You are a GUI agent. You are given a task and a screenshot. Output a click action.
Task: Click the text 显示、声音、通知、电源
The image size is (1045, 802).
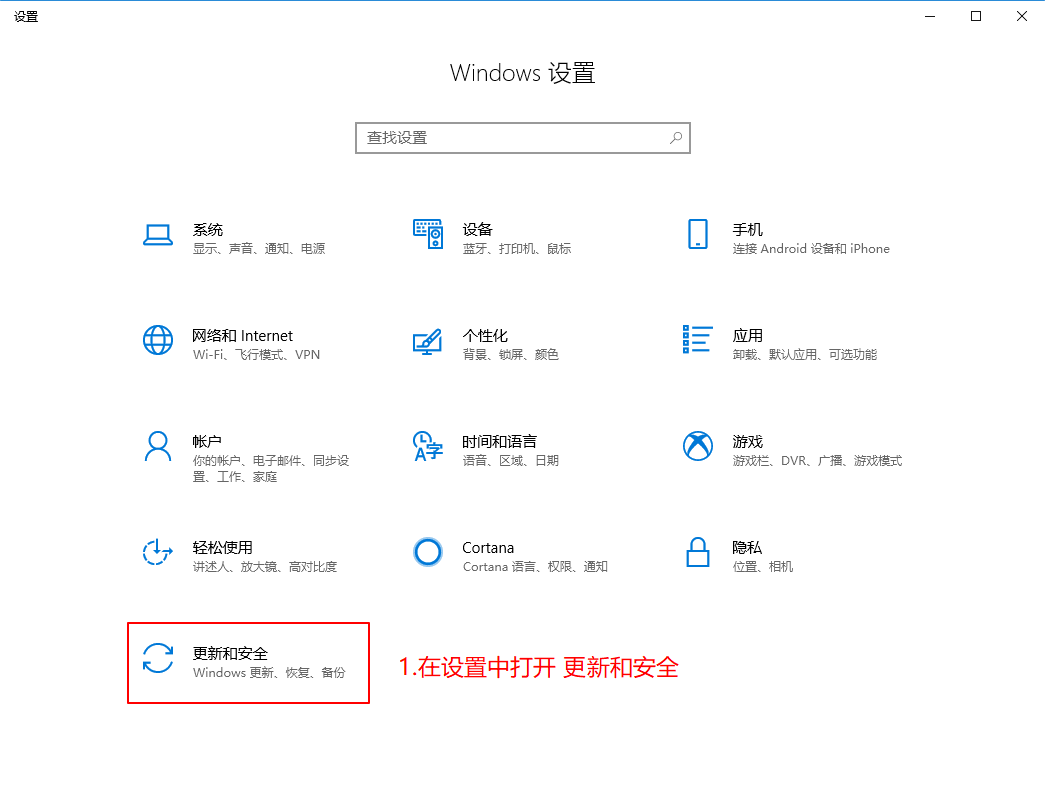click(x=259, y=249)
